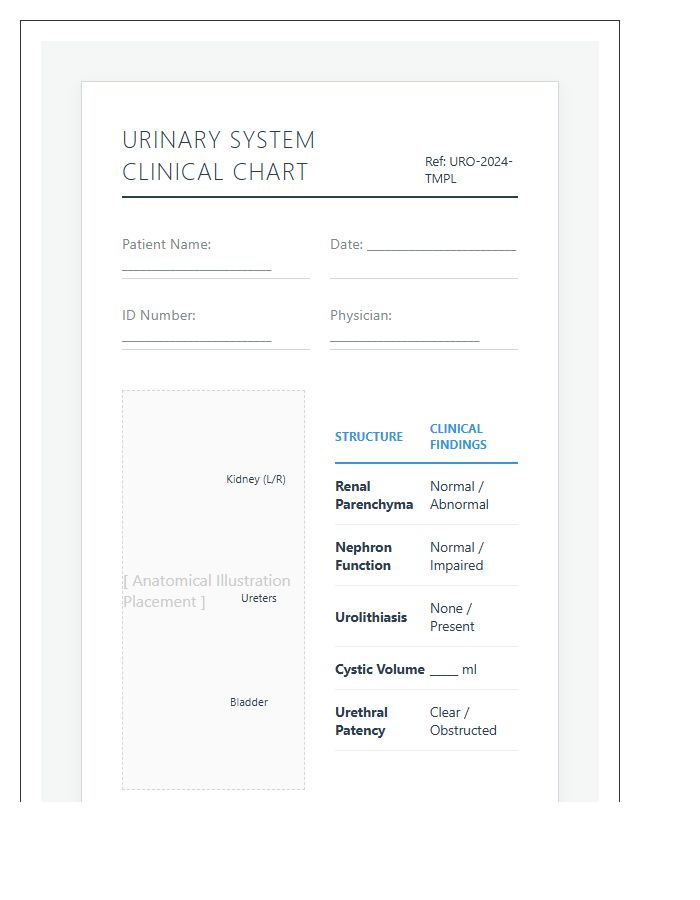
Task: Select the 'Nephron Function' row label
Action: [364, 556]
